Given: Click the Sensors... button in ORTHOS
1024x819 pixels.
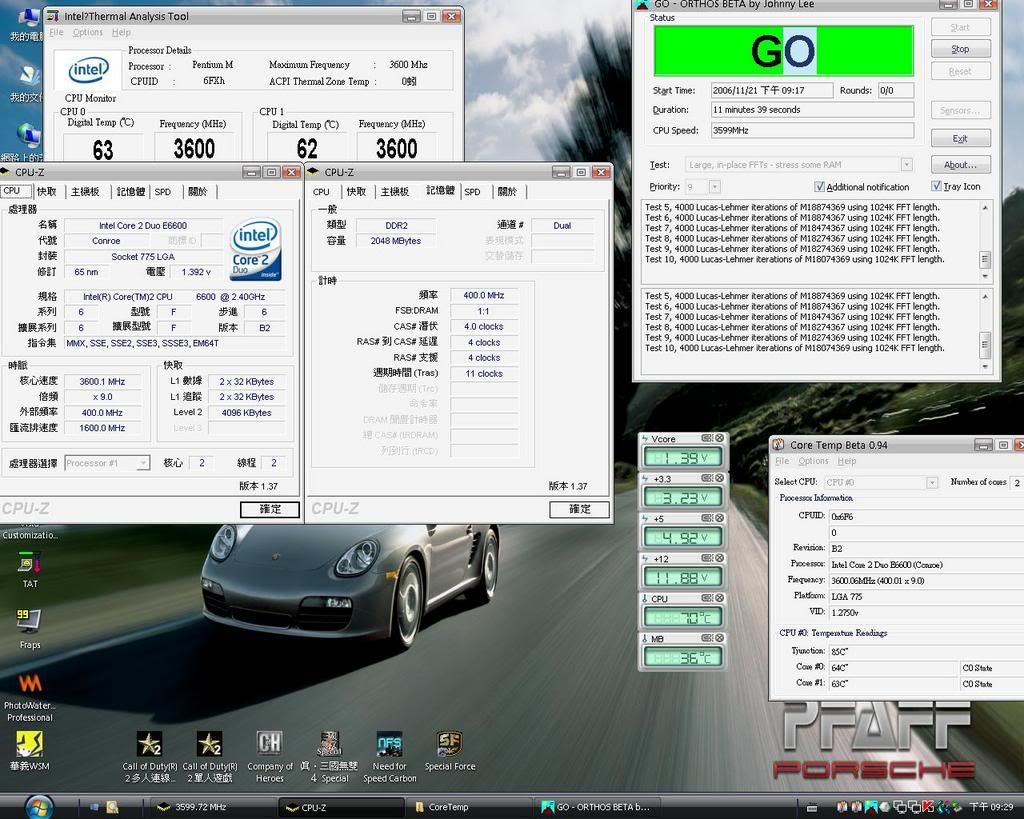Looking at the screenshot, I should coord(960,110).
